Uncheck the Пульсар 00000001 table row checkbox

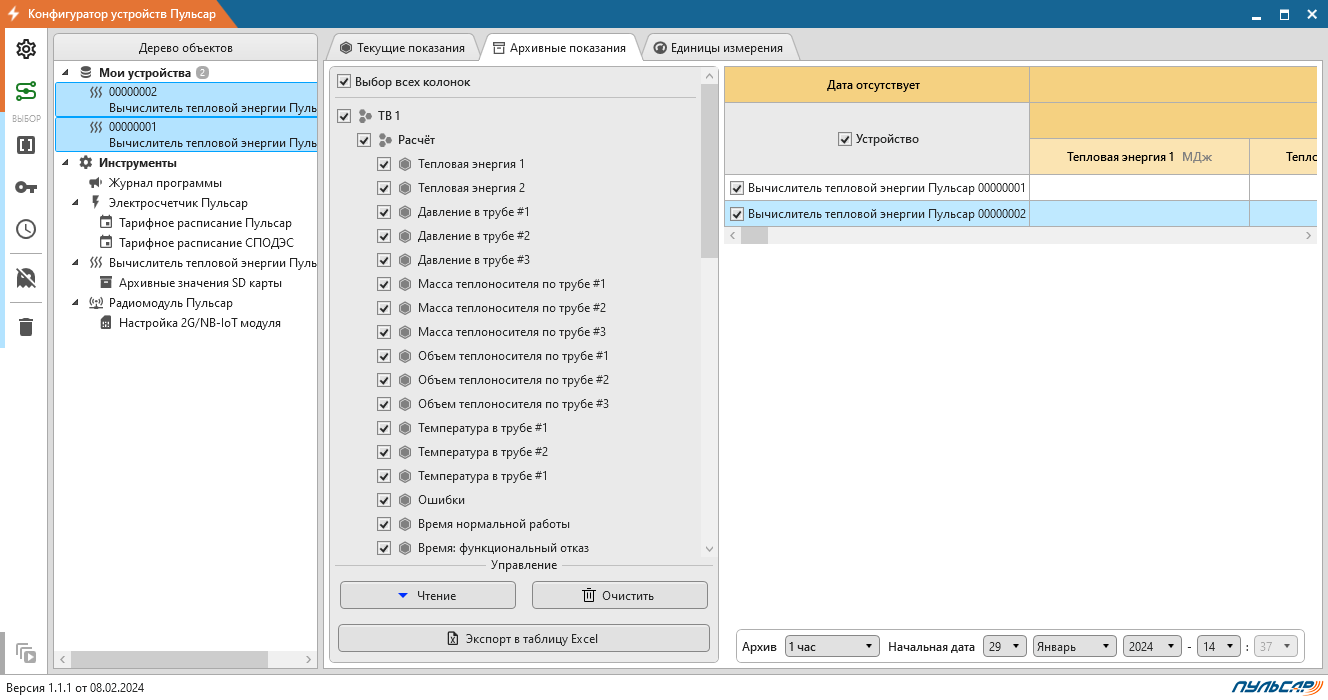[x=738, y=187]
